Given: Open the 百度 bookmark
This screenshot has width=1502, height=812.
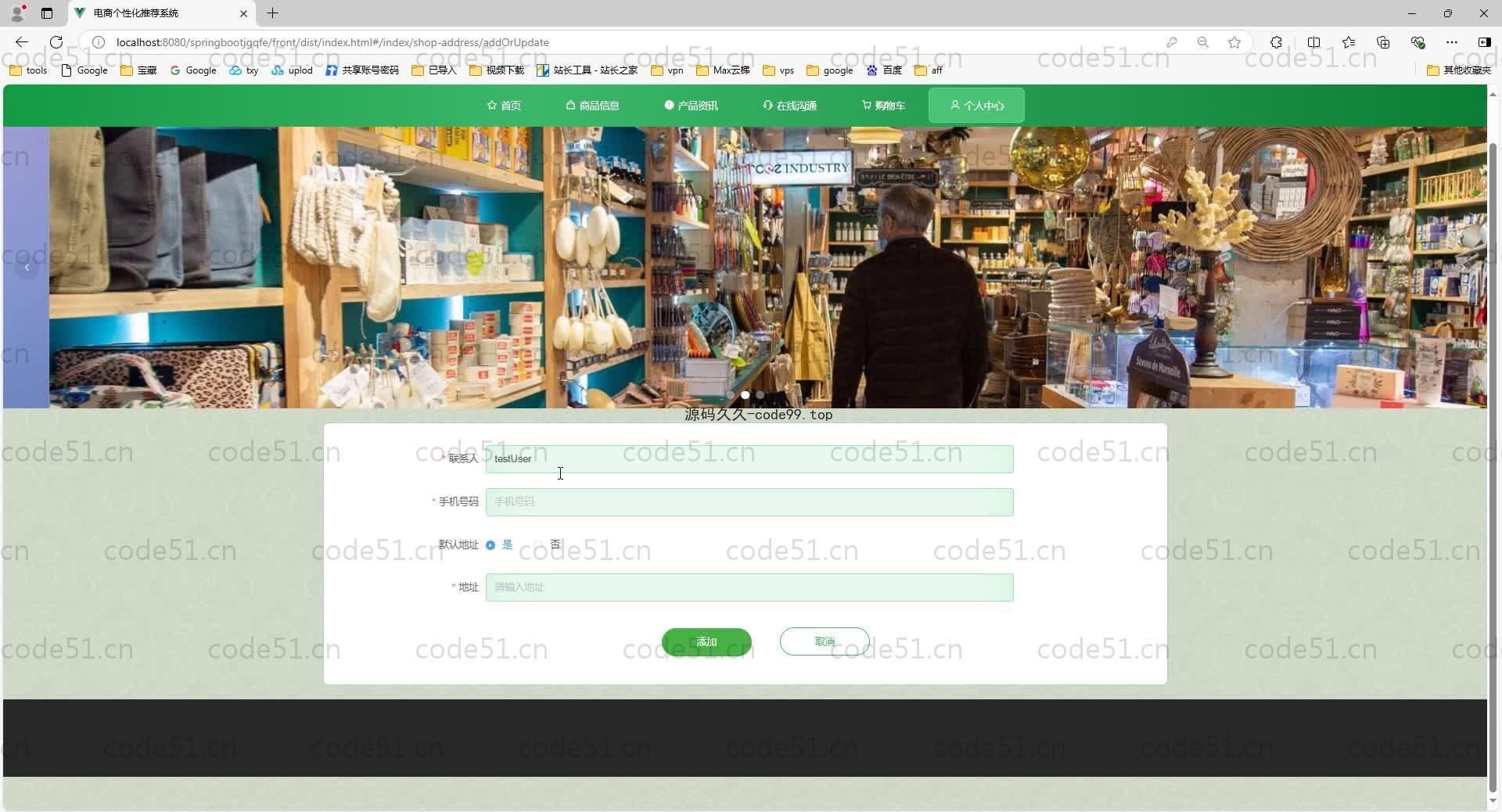Looking at the screenshot, I should tap(884, 70).
